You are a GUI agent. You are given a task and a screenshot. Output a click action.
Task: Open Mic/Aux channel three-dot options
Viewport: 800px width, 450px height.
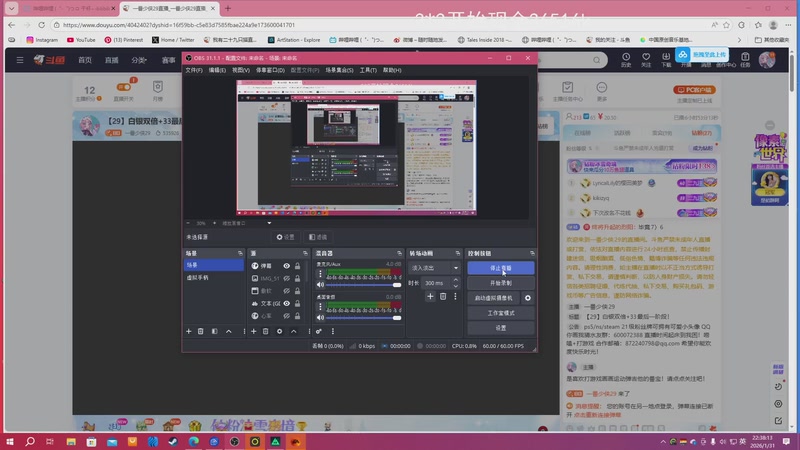[x=320, y=274]
